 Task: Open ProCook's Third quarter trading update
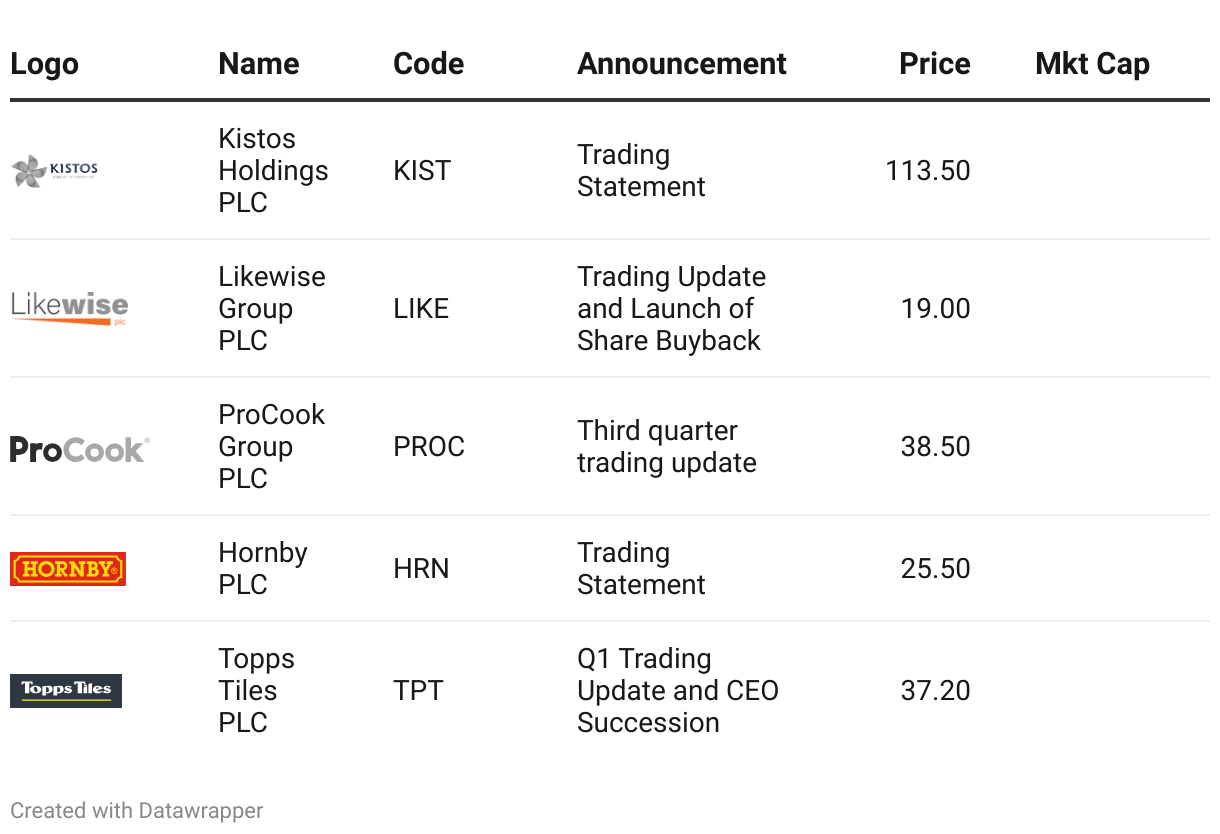click(x=666, y=446)
